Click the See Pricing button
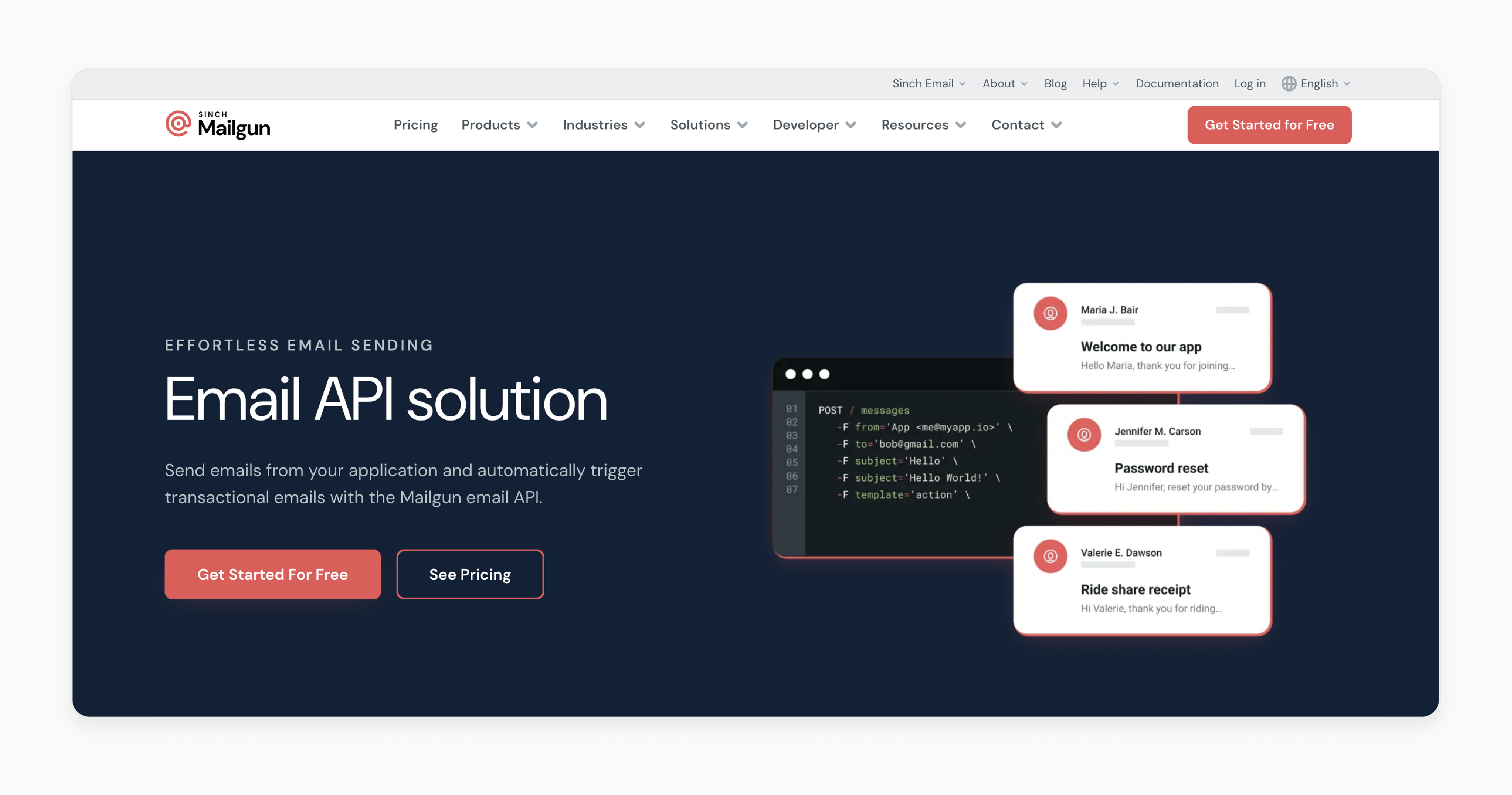Screen dimensions: 1512x795 click(470, 574)
